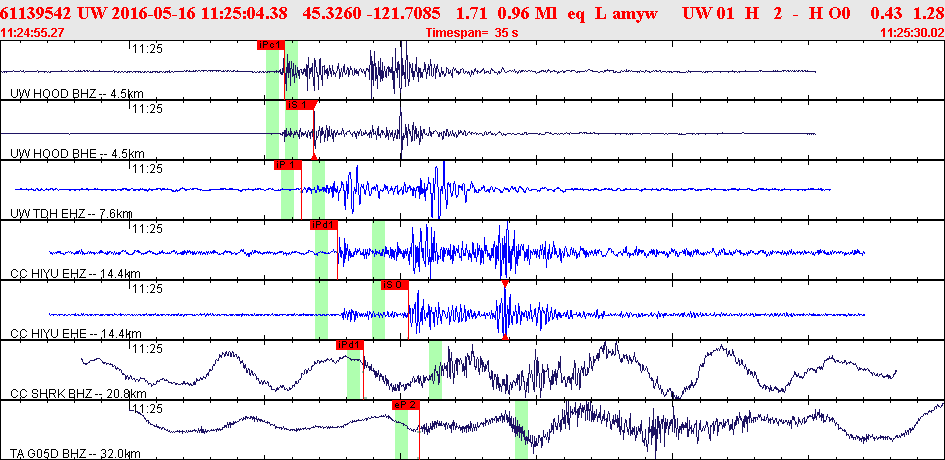Select the iS 1 pick flag on HOOD BHE
945x460 pixels.
[300, 105]
